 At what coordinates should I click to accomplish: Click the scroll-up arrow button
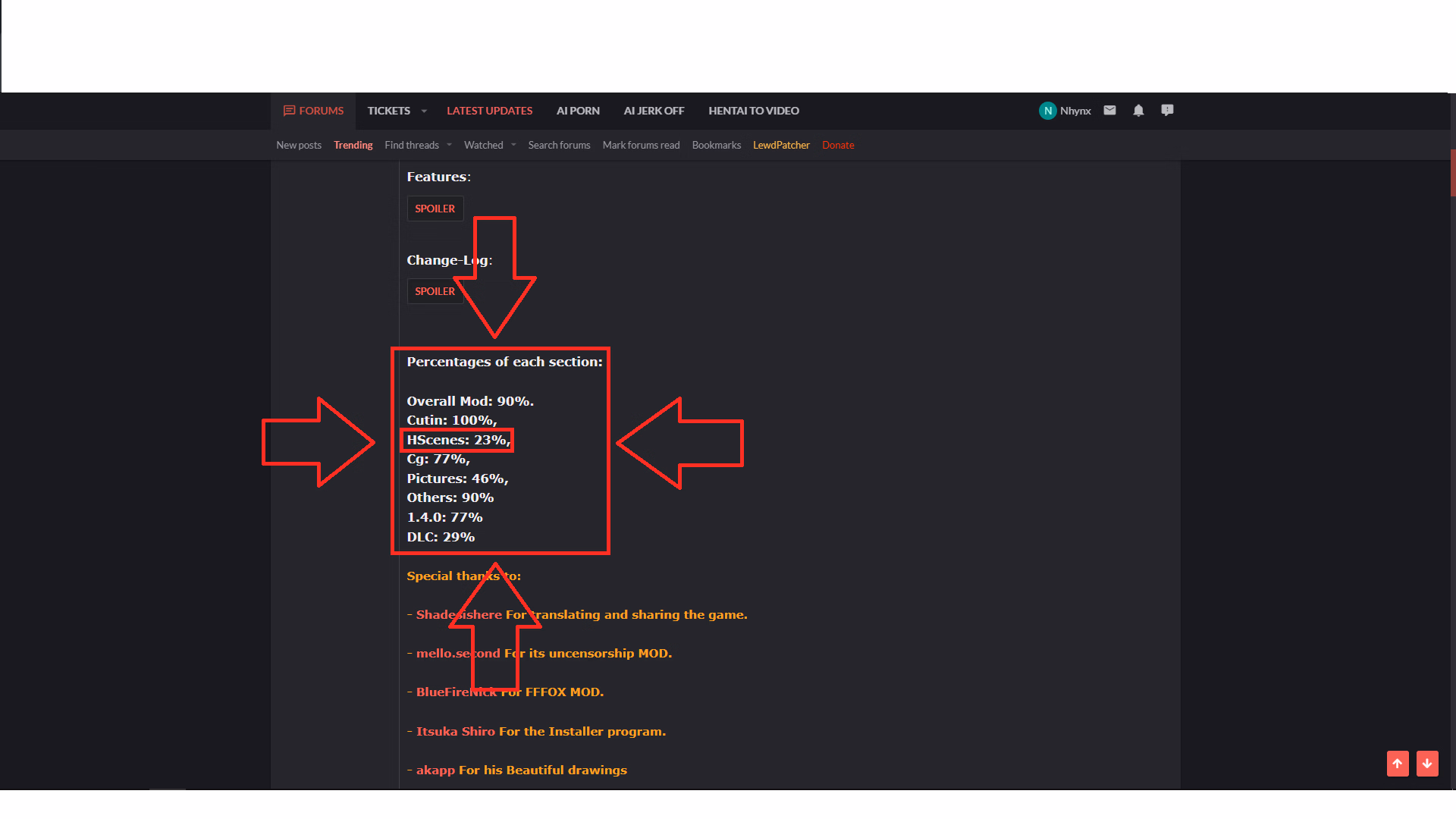1398,764
